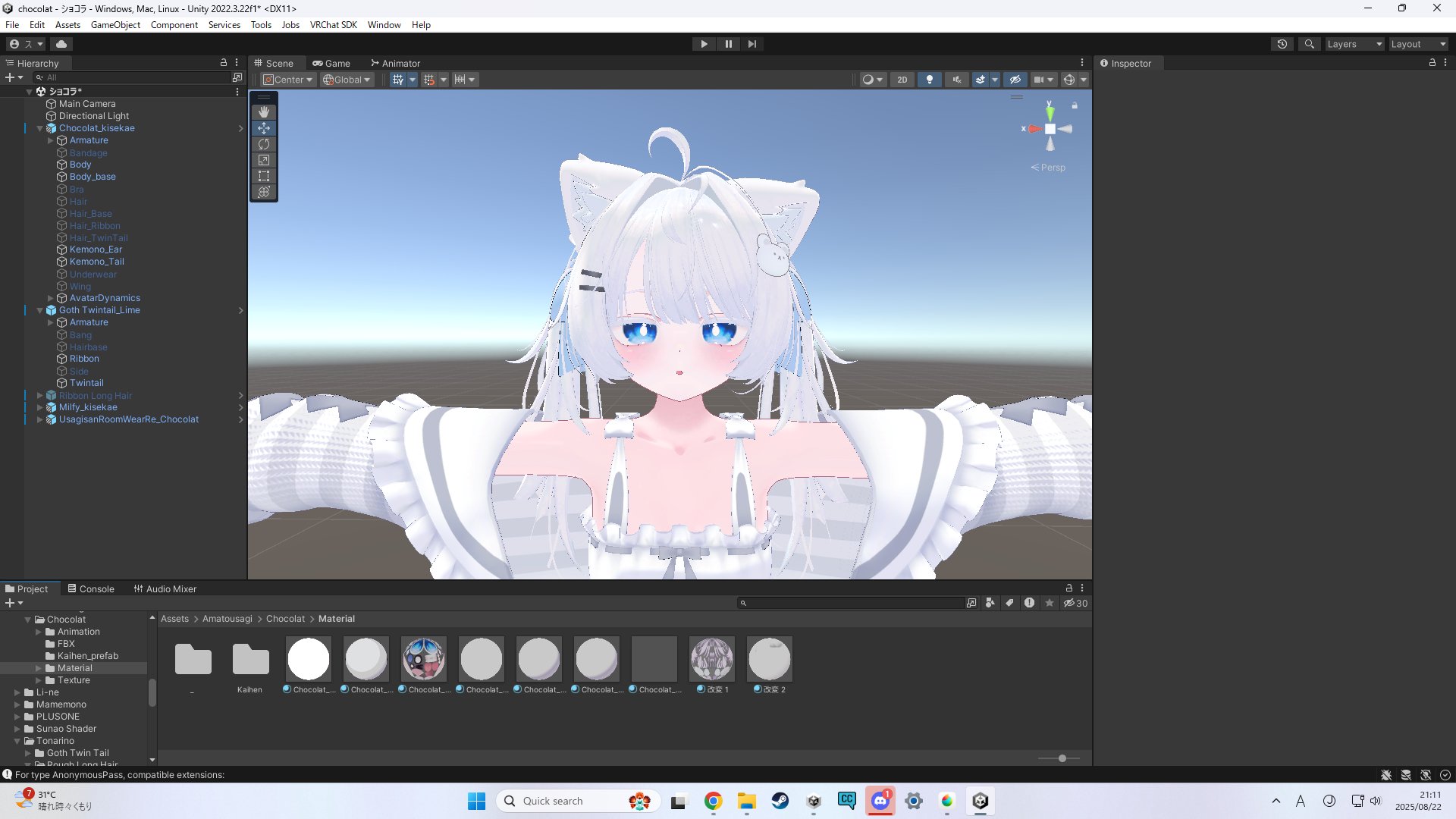Toggle scene lighting bulb

(x=930, y=80)
